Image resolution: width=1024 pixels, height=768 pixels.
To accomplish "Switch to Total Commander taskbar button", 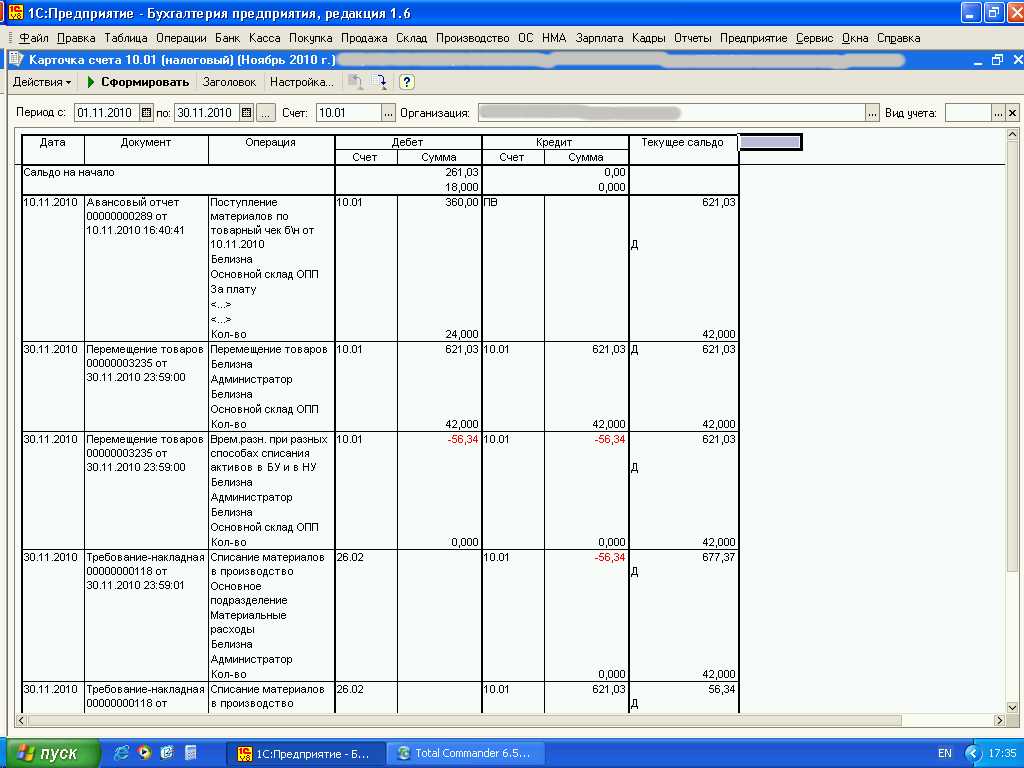I will pos(465,753).
